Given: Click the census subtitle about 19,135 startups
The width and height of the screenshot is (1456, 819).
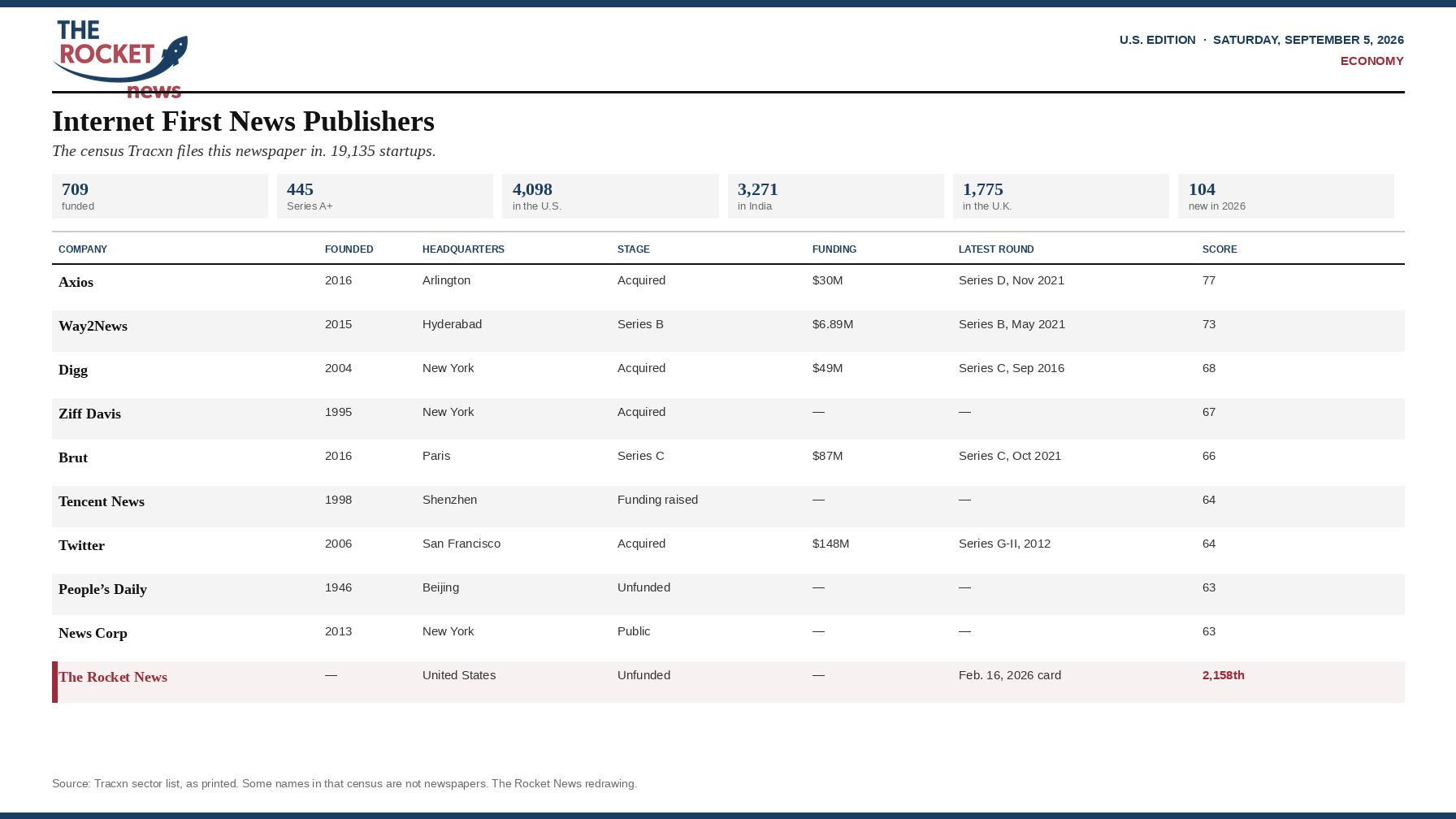Looking at the screenshot, I should tap(244, 151).
